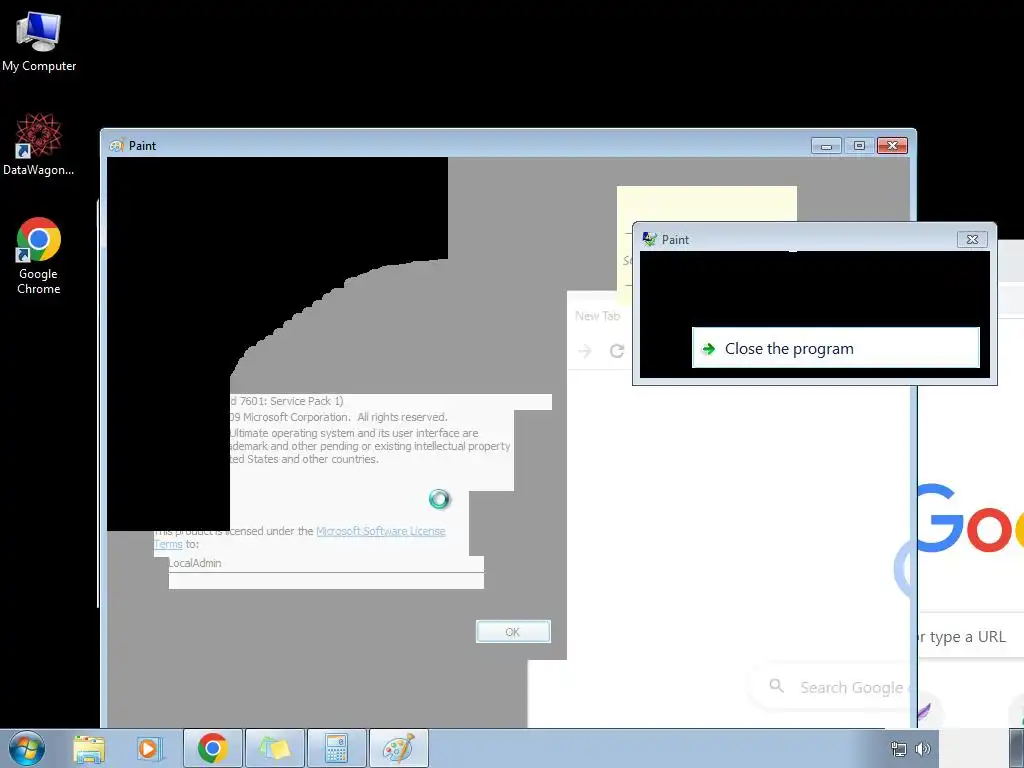The height and width of the screenshot is (768, 1024).
Task: Switch to Paint in the taskbar
Action: tap(398, 748)
